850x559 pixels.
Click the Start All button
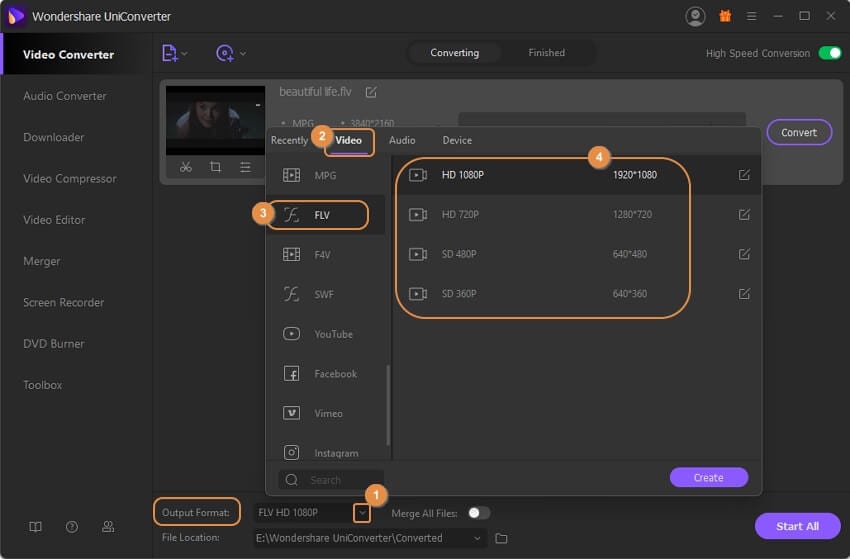797,526
